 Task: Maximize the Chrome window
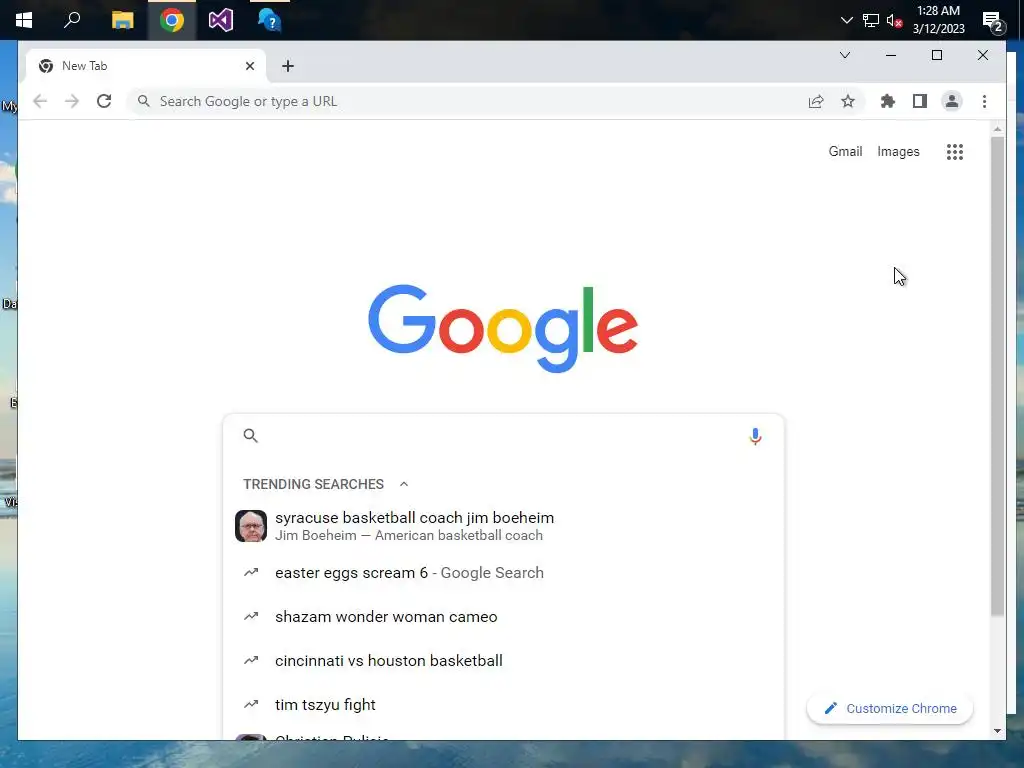click(936, 55)
